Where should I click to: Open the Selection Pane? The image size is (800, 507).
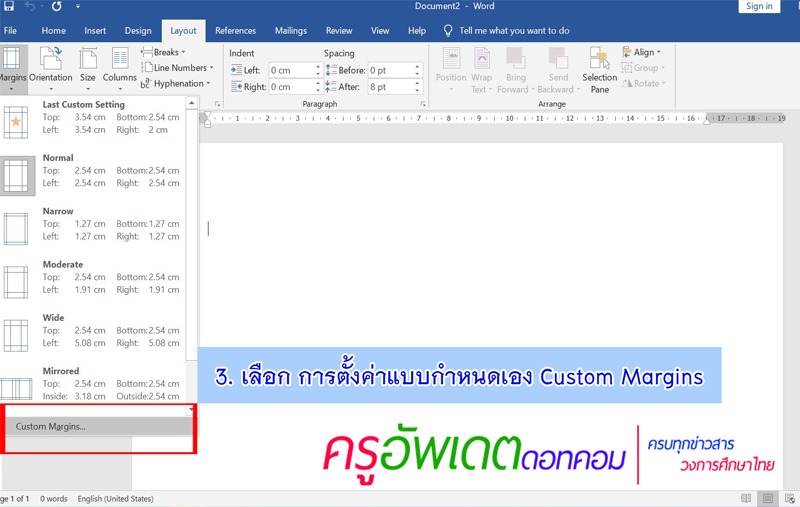(x=599, y=70)
